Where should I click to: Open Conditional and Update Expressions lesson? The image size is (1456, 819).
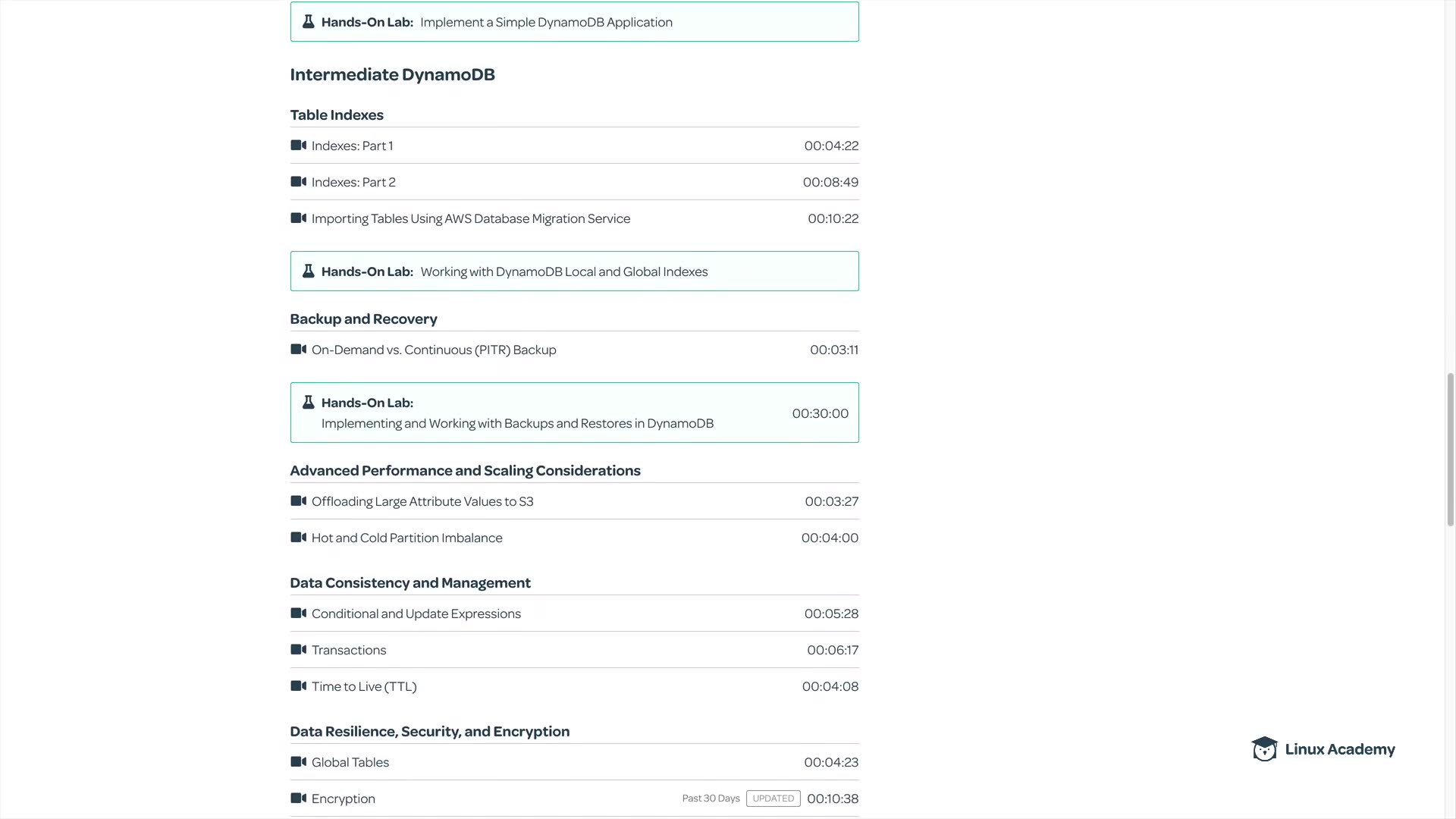click(416, 613)
